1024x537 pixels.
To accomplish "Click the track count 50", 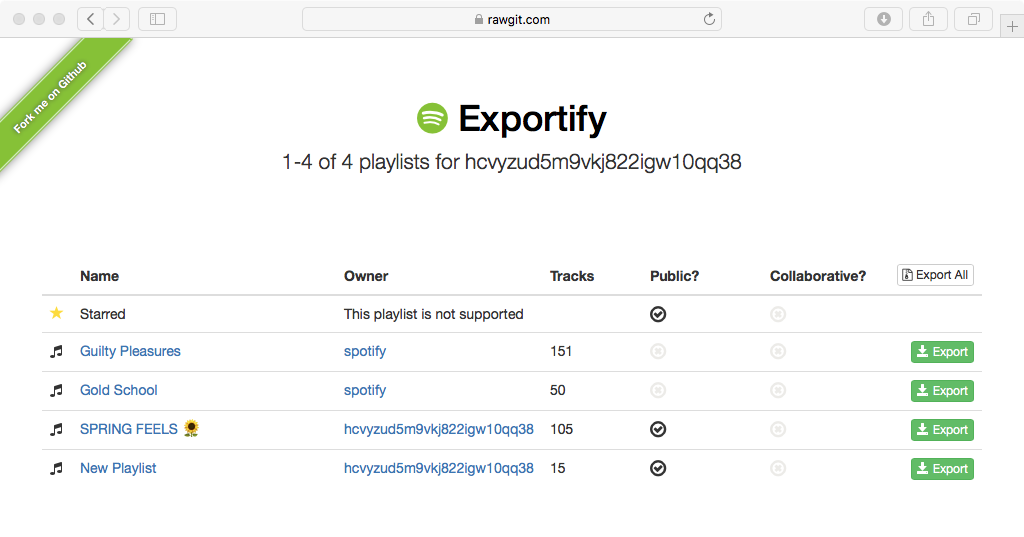I will tap(558, 391).
